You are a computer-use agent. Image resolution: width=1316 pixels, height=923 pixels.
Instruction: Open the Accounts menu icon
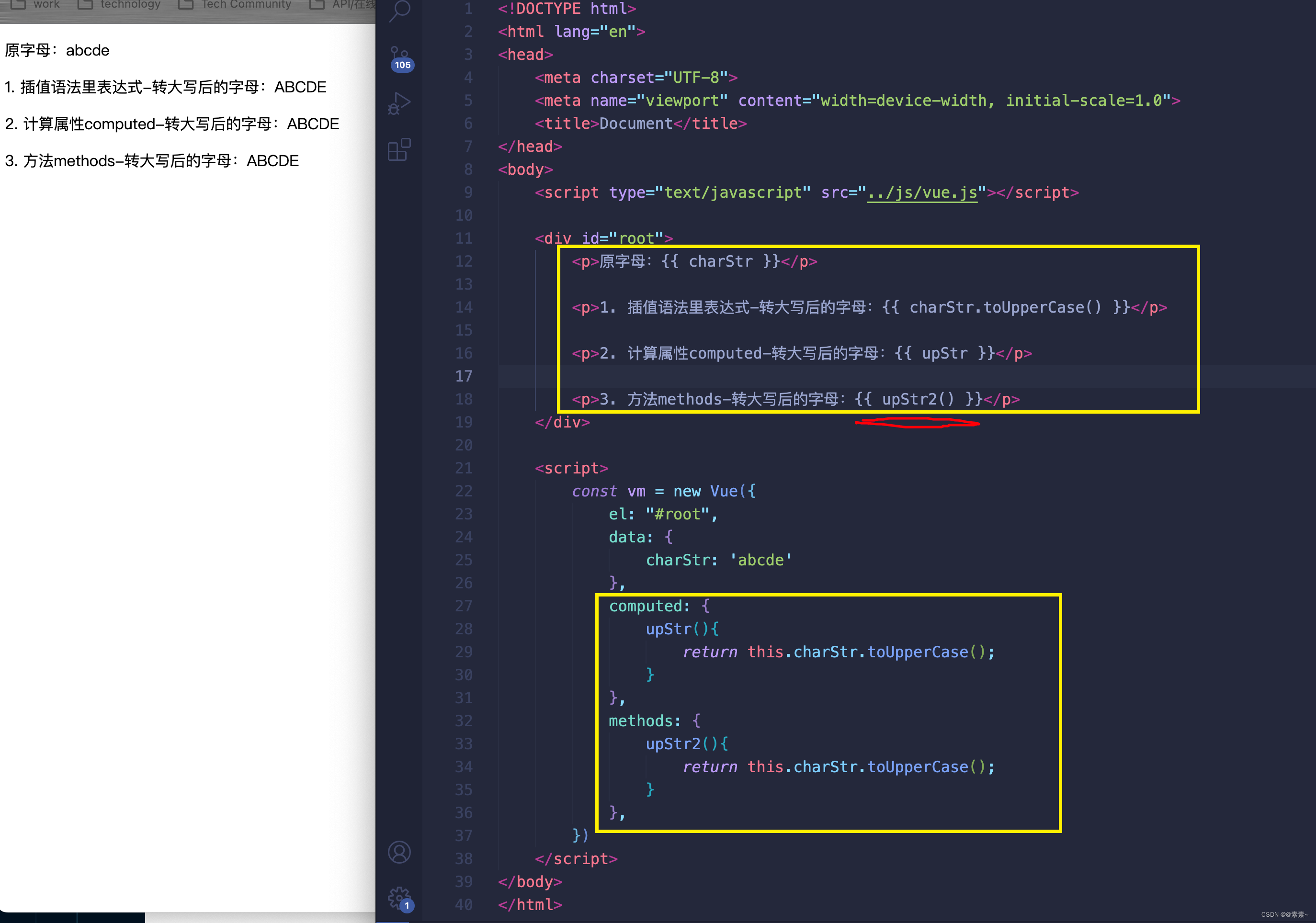pos(399,852)
